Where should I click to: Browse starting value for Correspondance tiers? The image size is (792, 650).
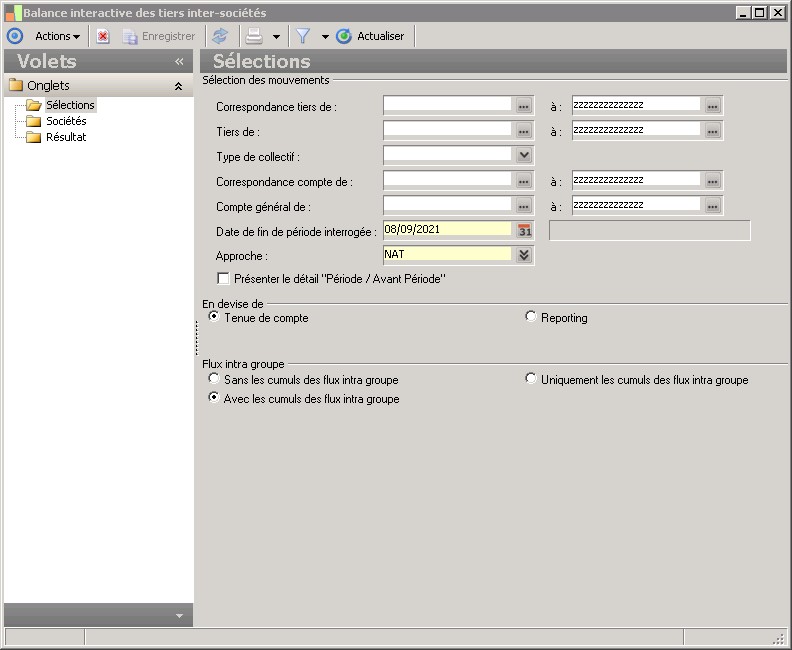point(525,105)
